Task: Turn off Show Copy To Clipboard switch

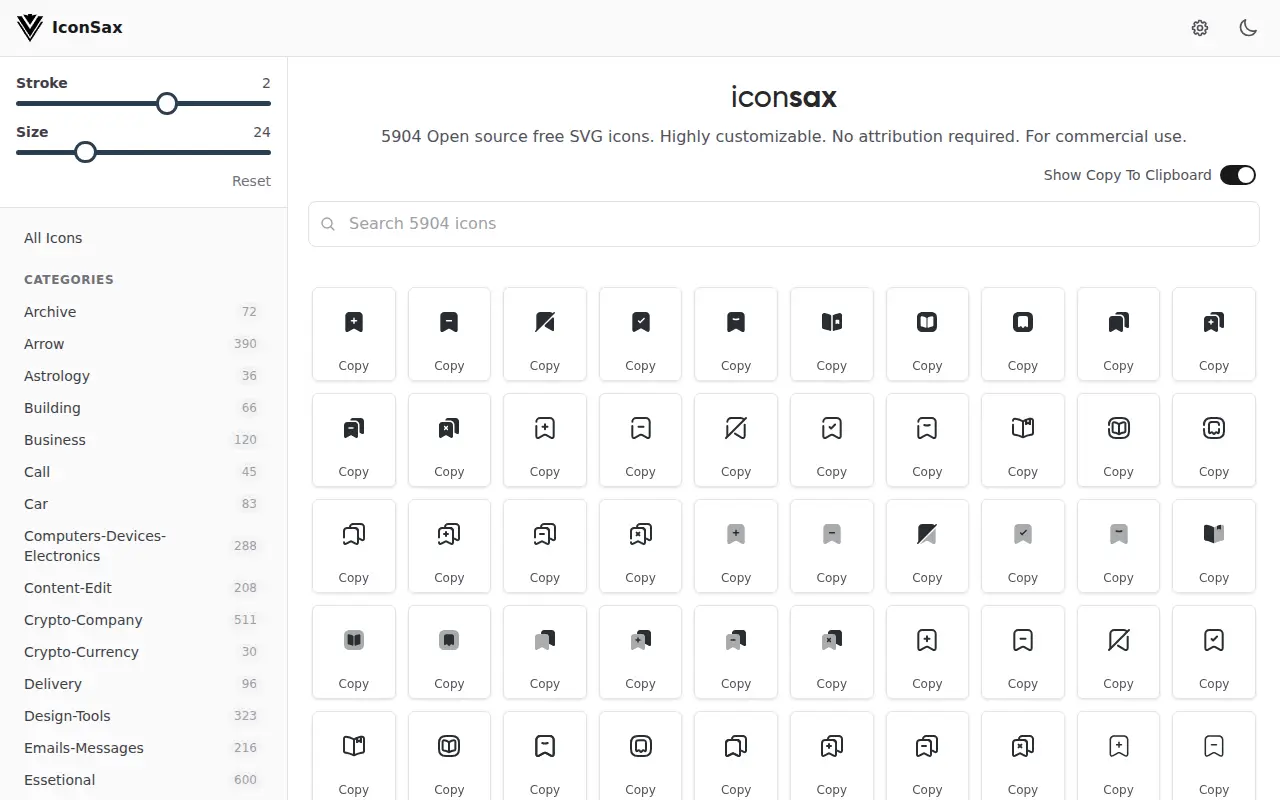Action: point(1238,175)
